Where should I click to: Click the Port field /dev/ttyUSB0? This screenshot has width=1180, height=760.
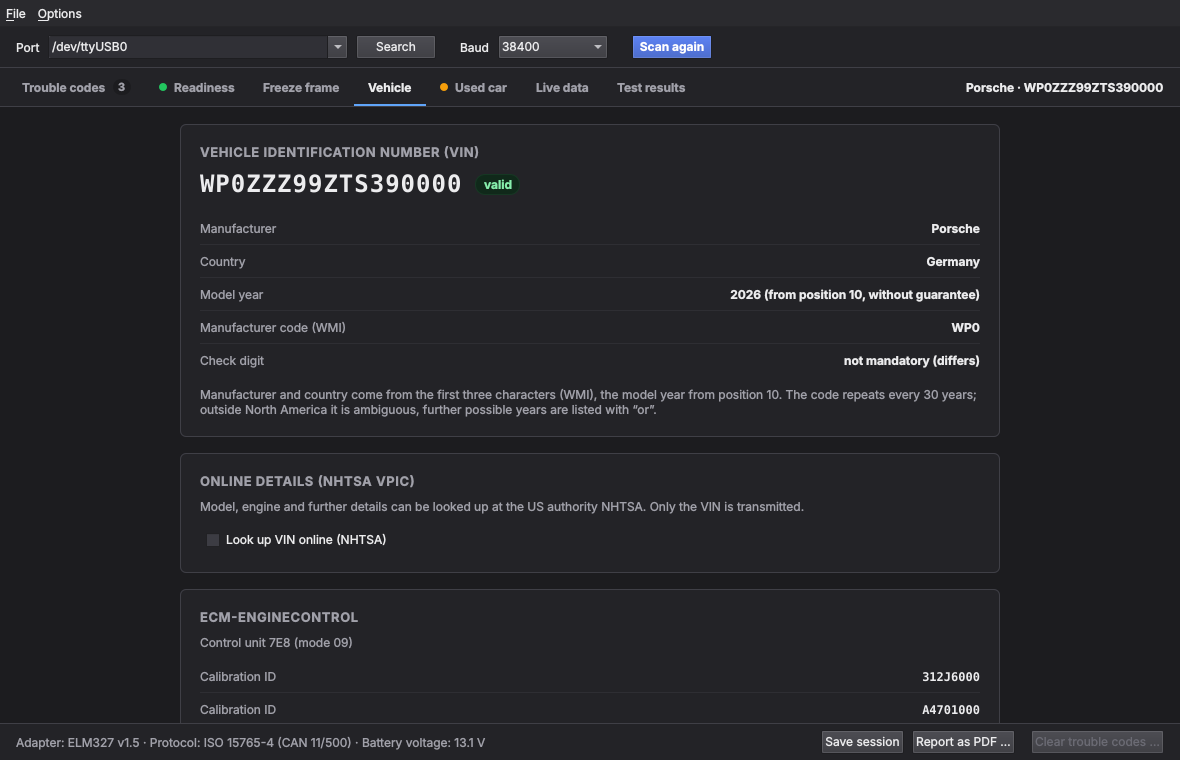(x=188, y=47)
